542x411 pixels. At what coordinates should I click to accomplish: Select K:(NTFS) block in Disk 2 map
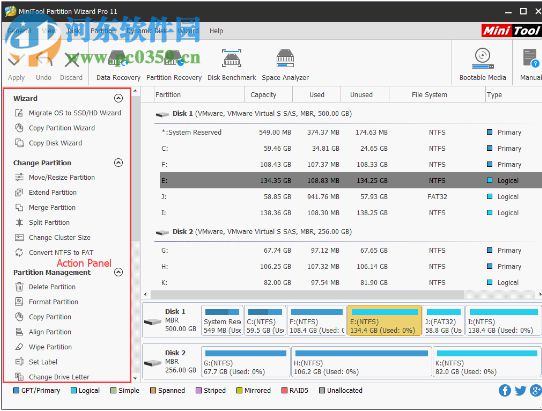tap(487, 362)
